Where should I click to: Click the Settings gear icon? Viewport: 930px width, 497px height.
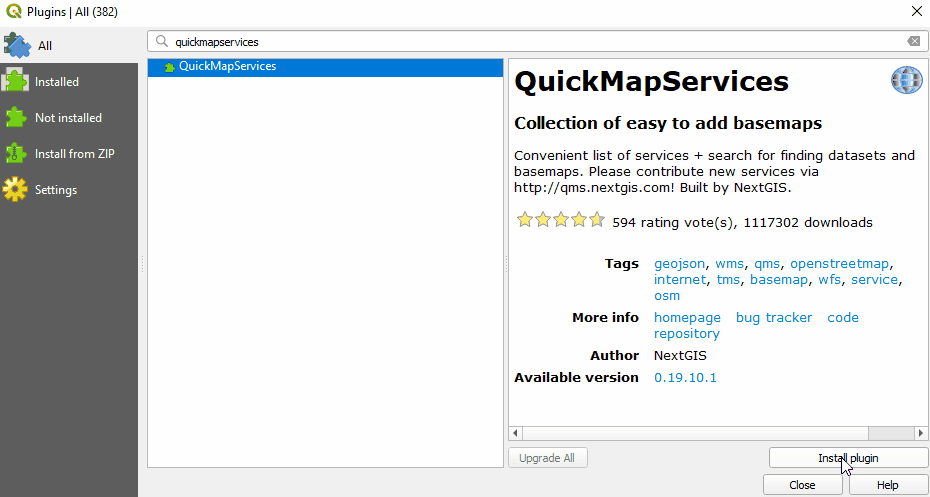coord(15,190)
